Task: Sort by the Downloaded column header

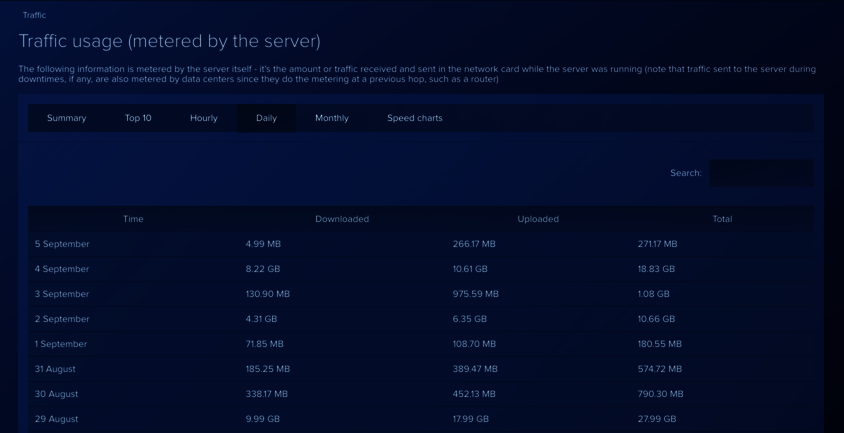Action: [x=342, y=219]
